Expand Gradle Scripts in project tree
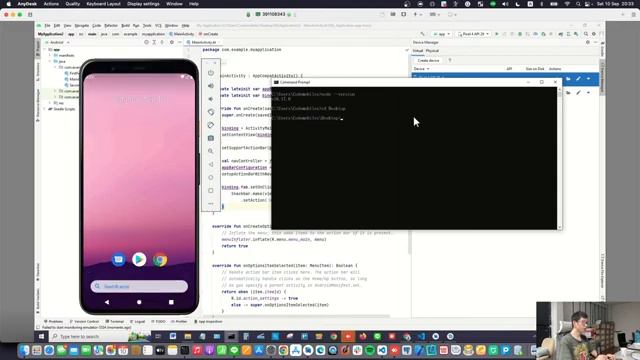 pyautogui.click(x=45, y=109)
